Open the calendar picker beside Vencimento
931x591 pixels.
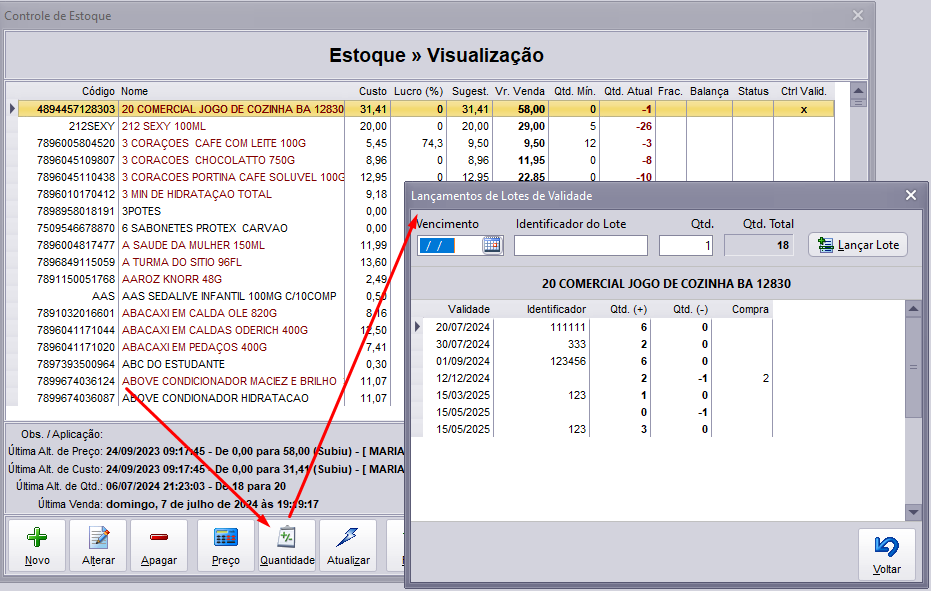tap(492, 245)
